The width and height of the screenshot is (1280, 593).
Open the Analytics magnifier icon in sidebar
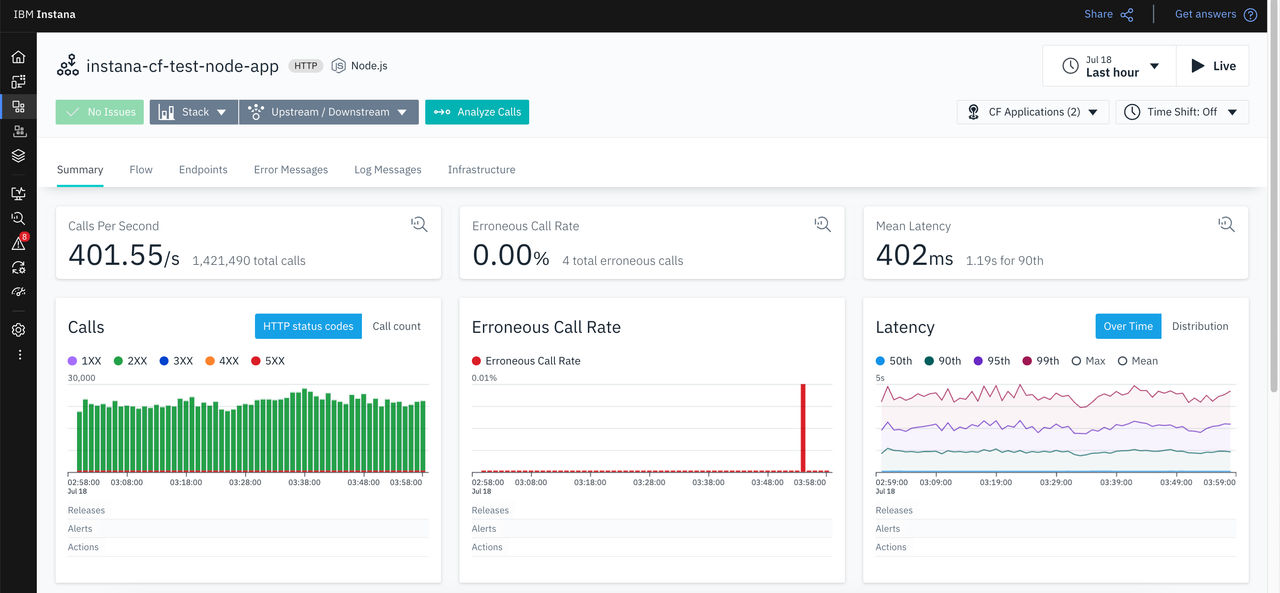[18, 218]
